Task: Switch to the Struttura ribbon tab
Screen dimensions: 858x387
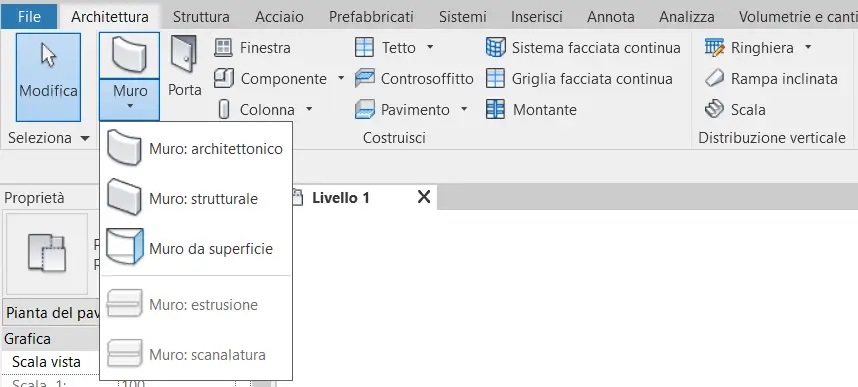Action: coord(201,17)
